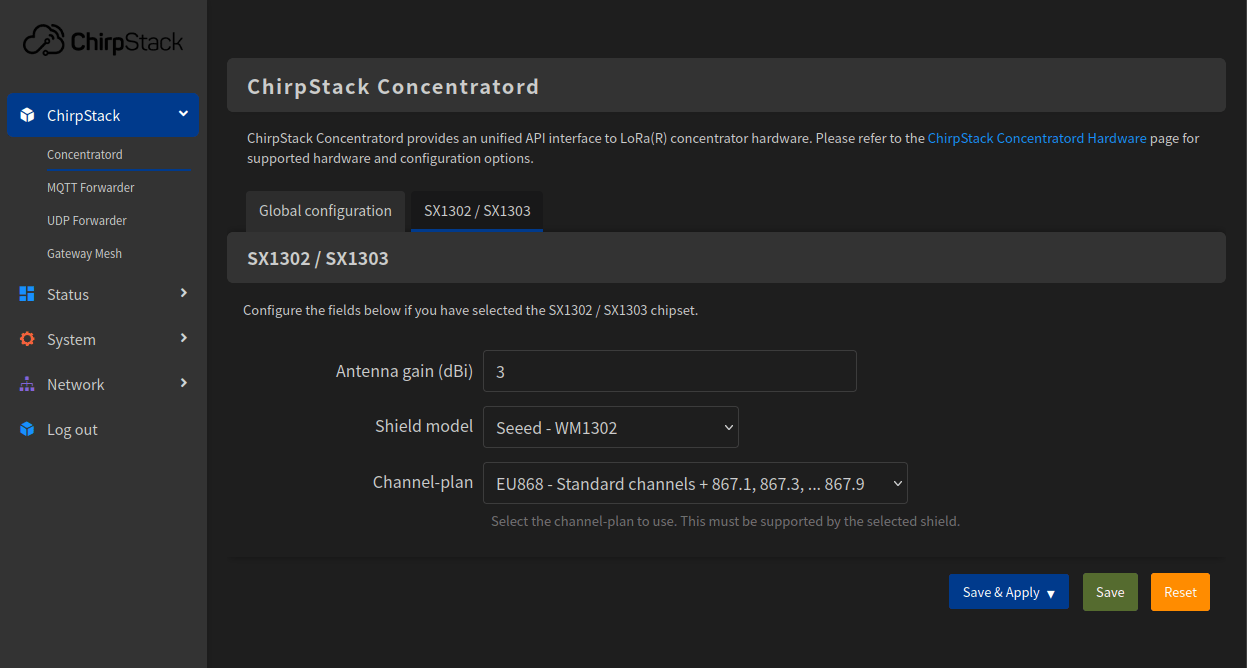Click the Status dashboard icon
Image resolution: width=1247 pixels, height=668 pixels.
click(x=27, y=294)
